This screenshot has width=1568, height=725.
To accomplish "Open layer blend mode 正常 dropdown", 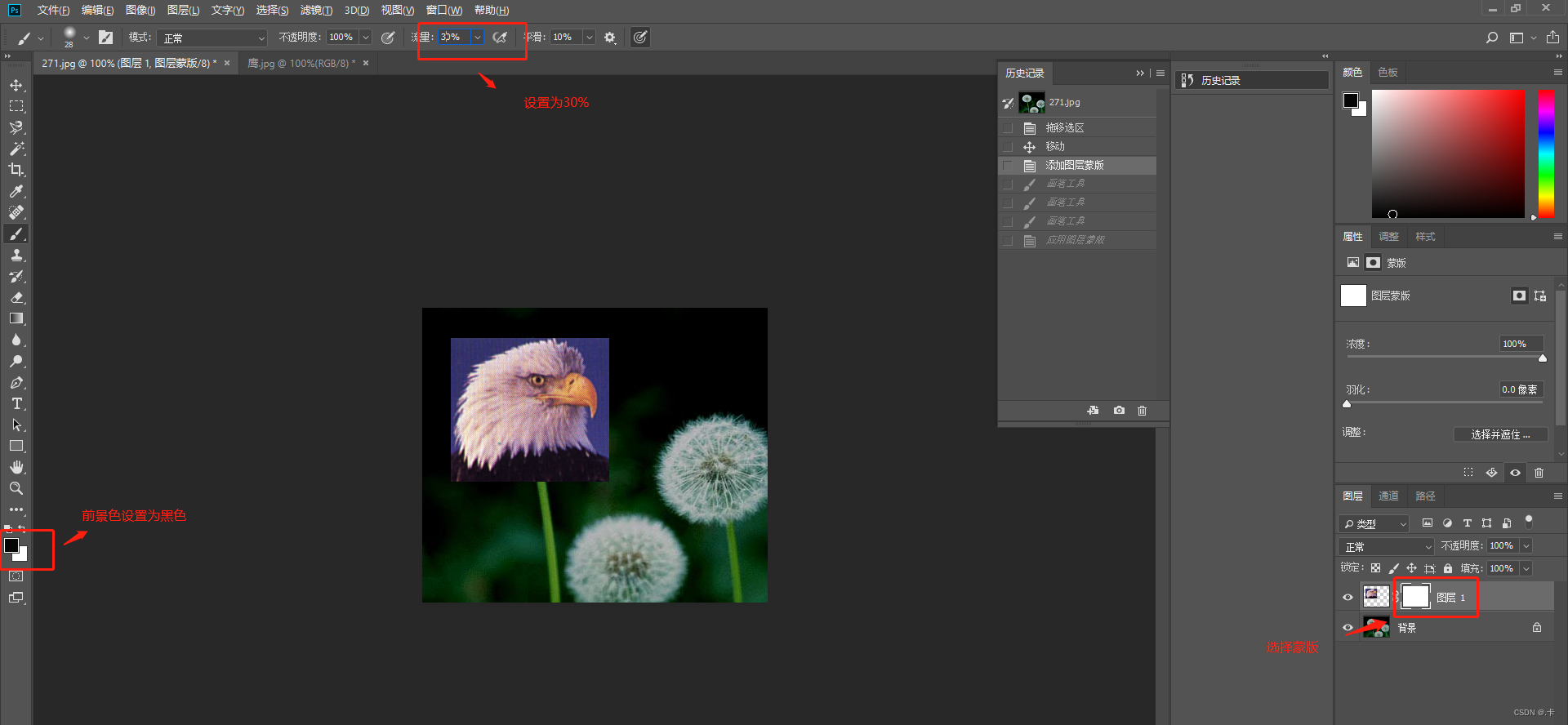I will (x=1387, y=547).
